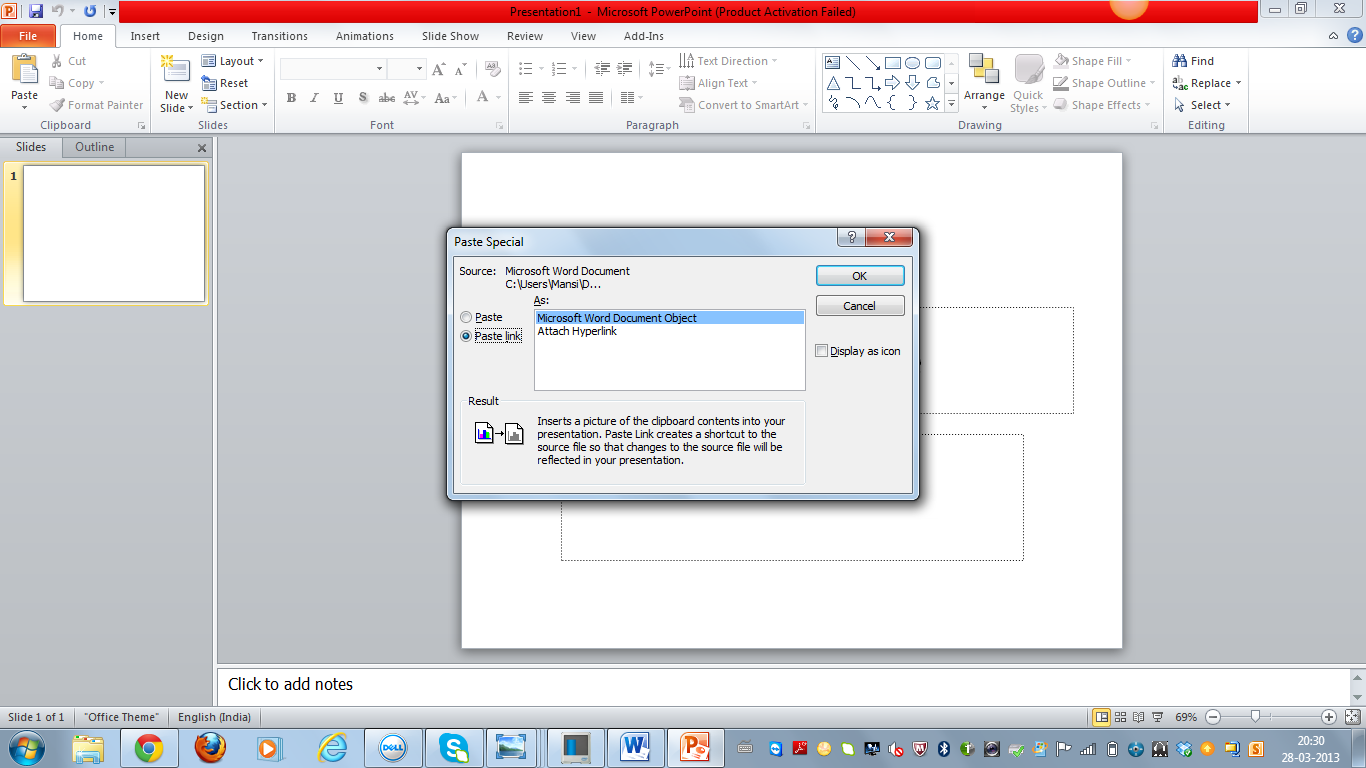Image resolution: width=1366 pixels, height=768 pixels.
Task: Expand the shapes gallery More arrow
Action: point(952,102)
